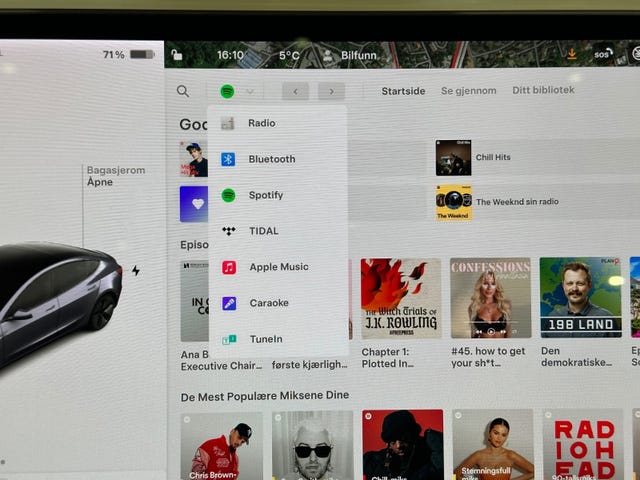Tap the orange download update icon
This screenshot has height=480, width=640.
[x=572, y=54]
